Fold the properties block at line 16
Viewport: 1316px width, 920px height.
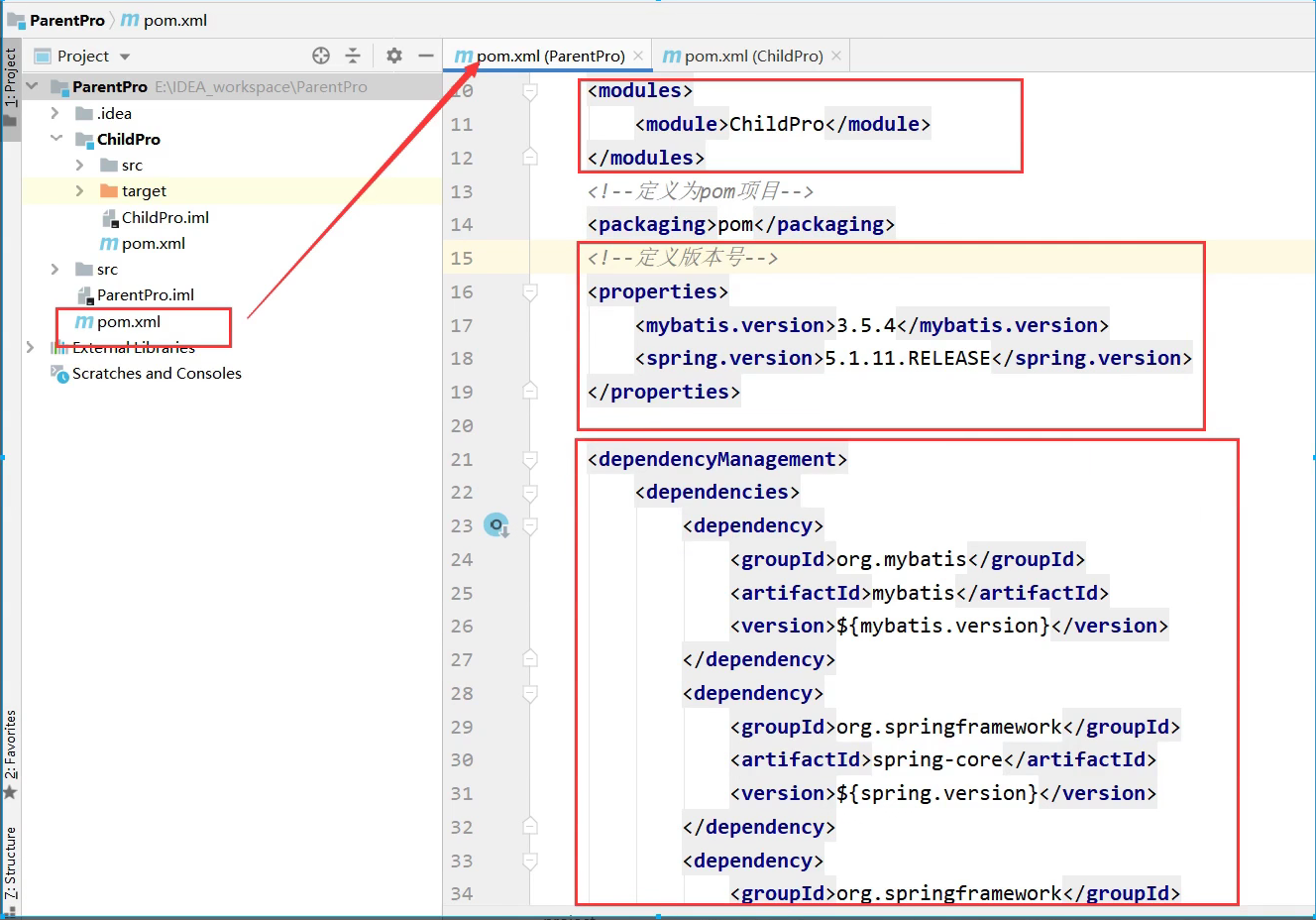[530, 291]
